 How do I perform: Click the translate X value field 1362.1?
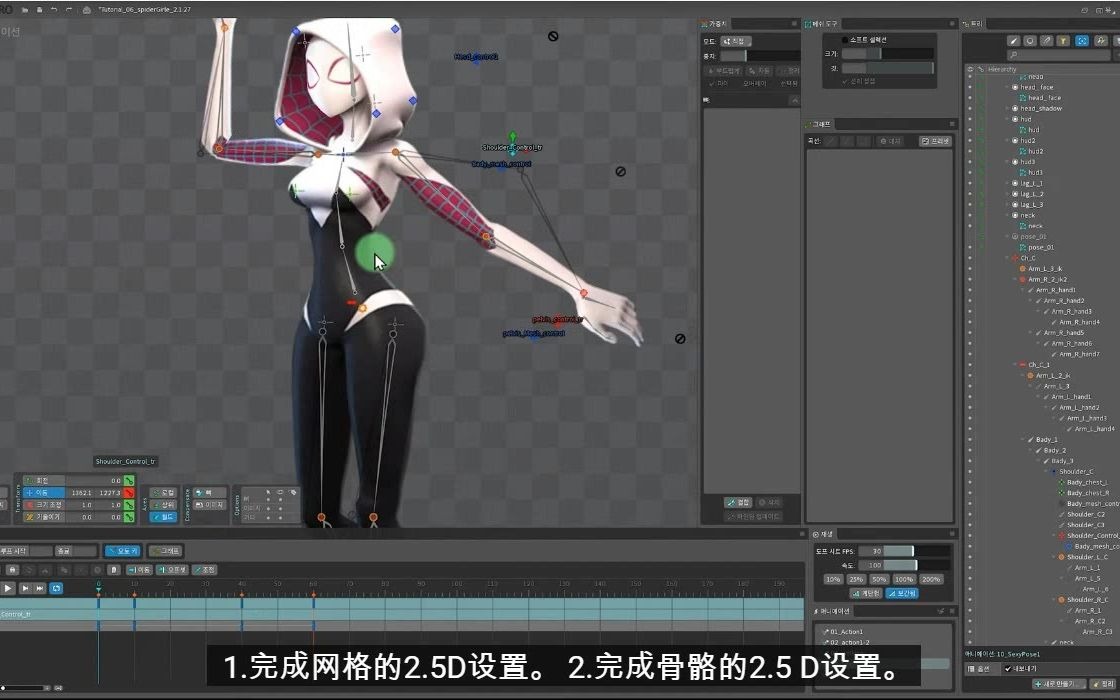pos(81,493)
